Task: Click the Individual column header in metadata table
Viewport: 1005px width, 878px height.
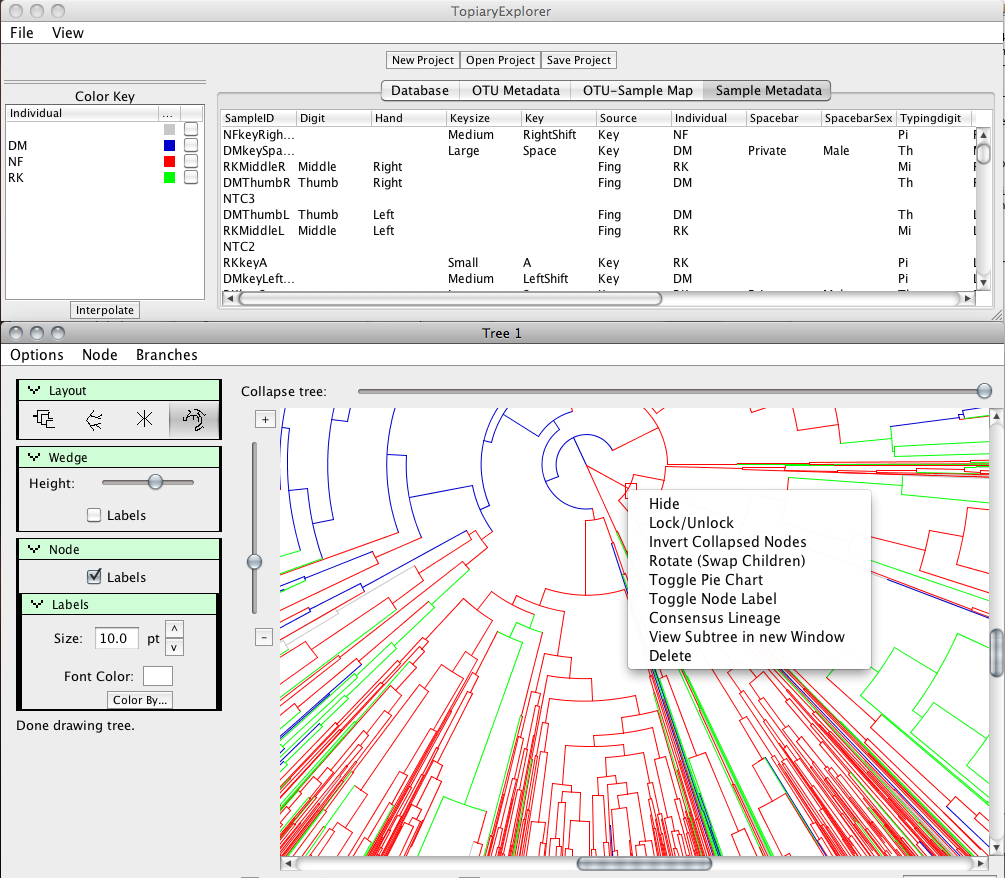Action: (x=709, y=118)
